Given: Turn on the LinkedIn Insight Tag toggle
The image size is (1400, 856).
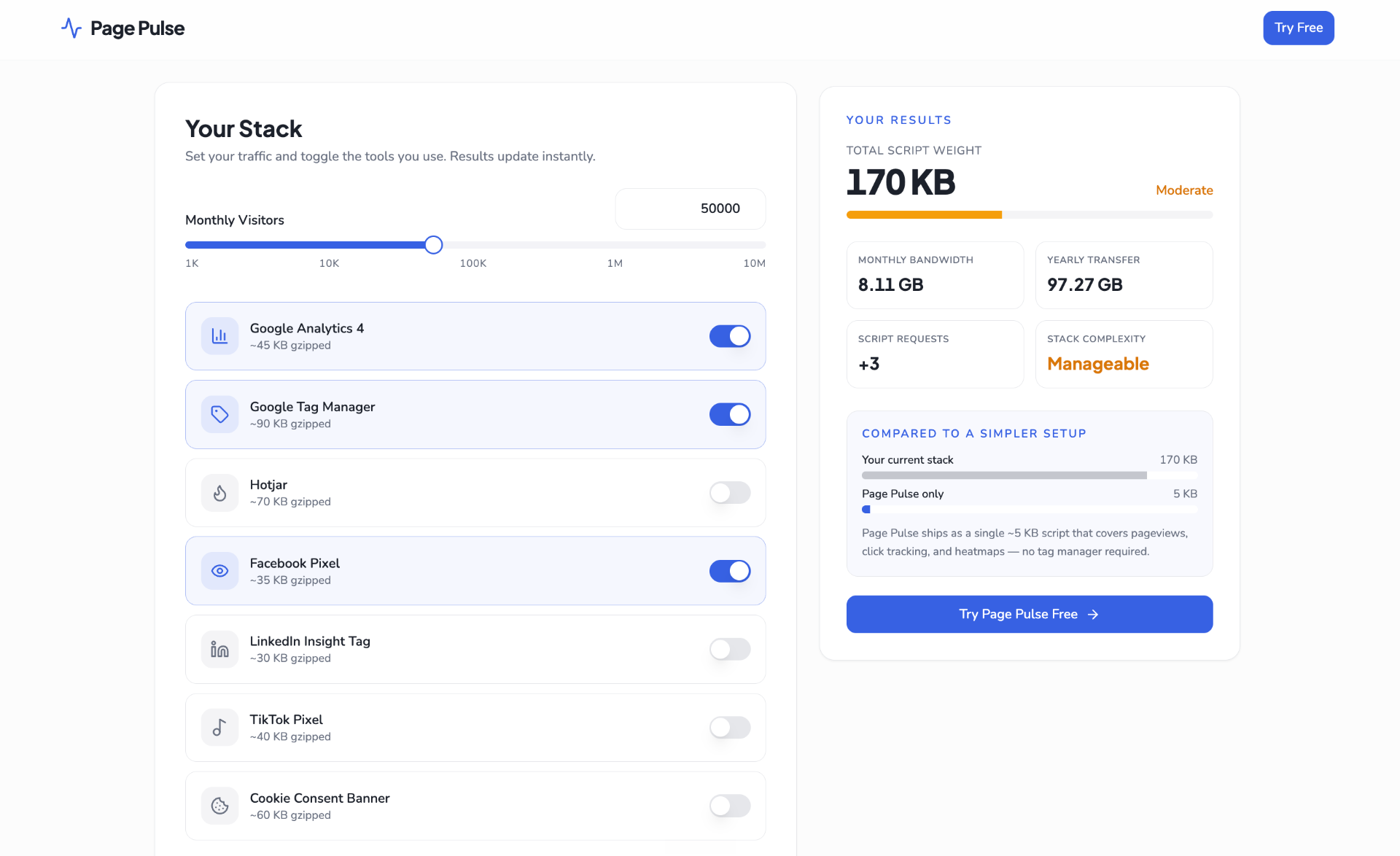Looking at the screenshot, I should (730, 649).
